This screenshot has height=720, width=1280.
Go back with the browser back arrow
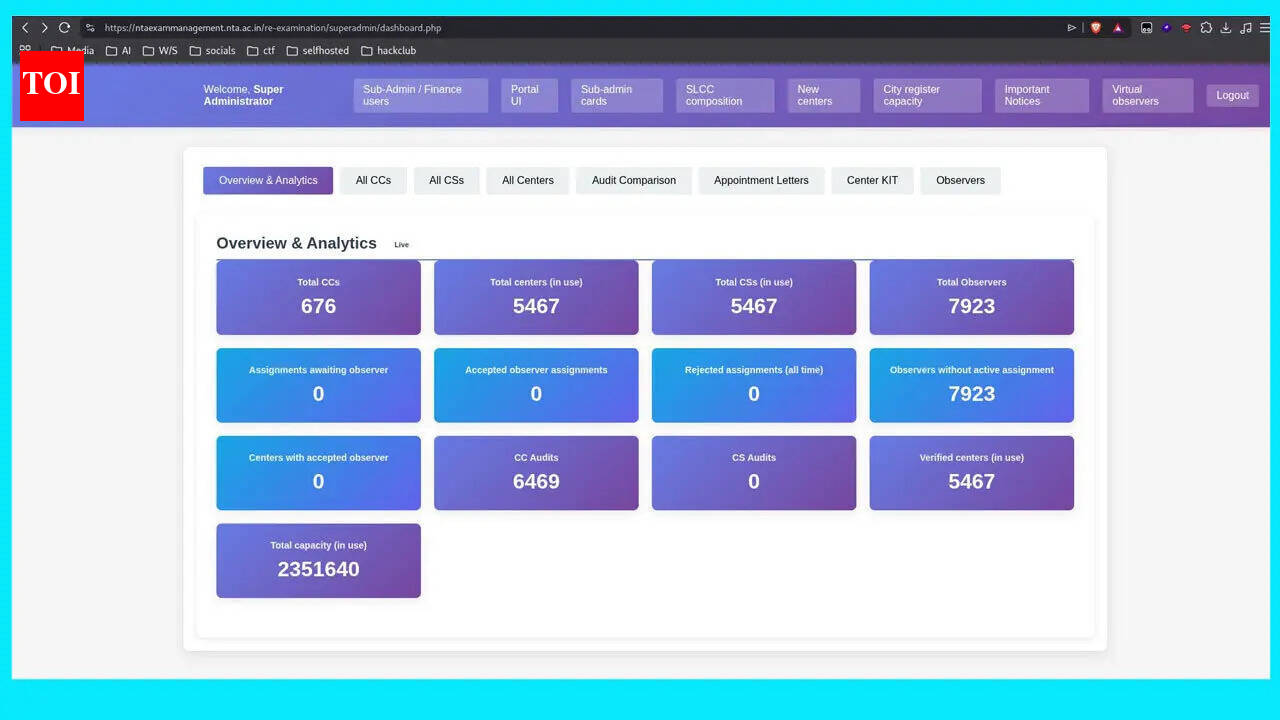point(25,28)
